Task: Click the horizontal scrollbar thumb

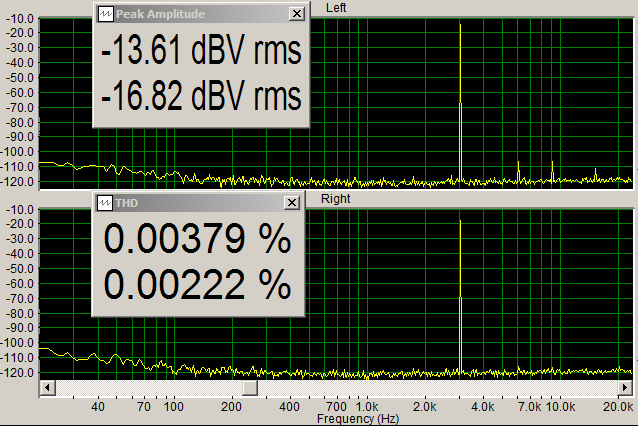Action: (250, 387)
